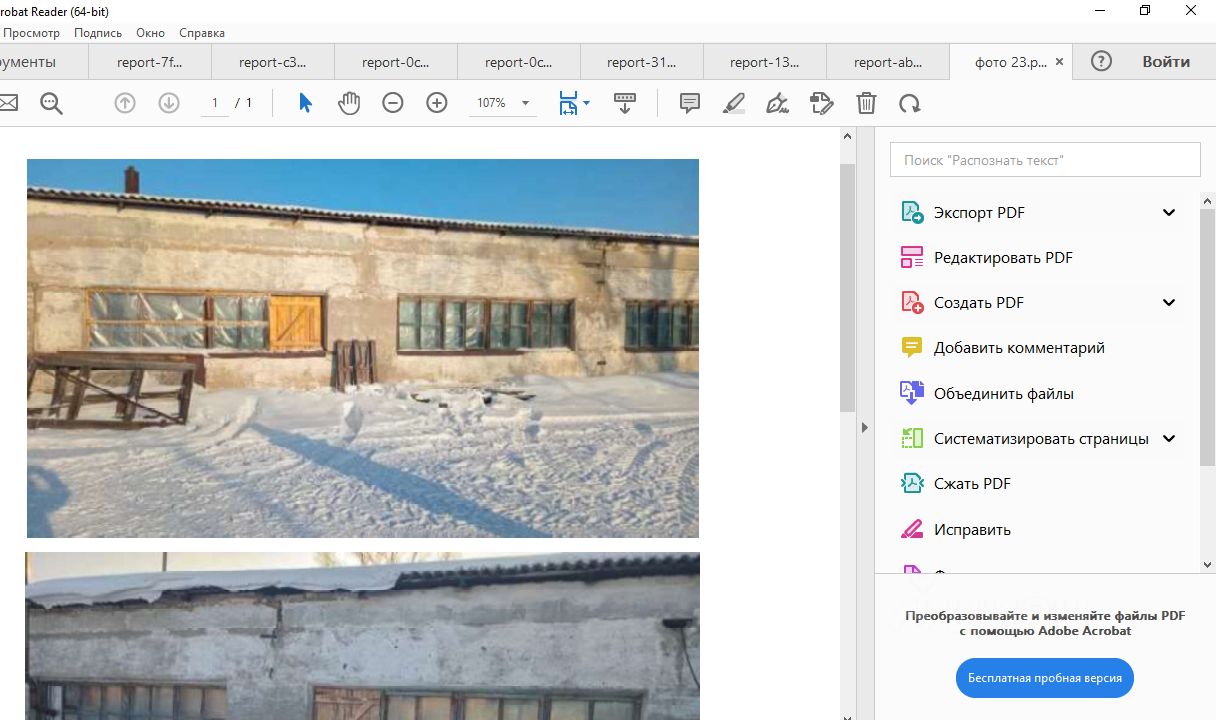Open the zoom level 107% dropdown

(525, 103)
